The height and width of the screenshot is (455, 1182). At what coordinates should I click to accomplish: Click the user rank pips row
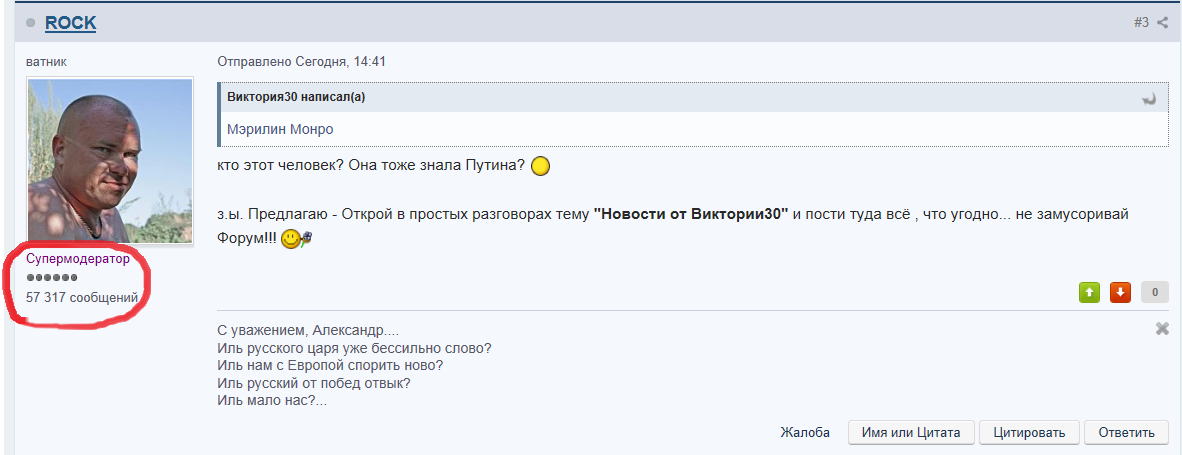tap(52, 278)
